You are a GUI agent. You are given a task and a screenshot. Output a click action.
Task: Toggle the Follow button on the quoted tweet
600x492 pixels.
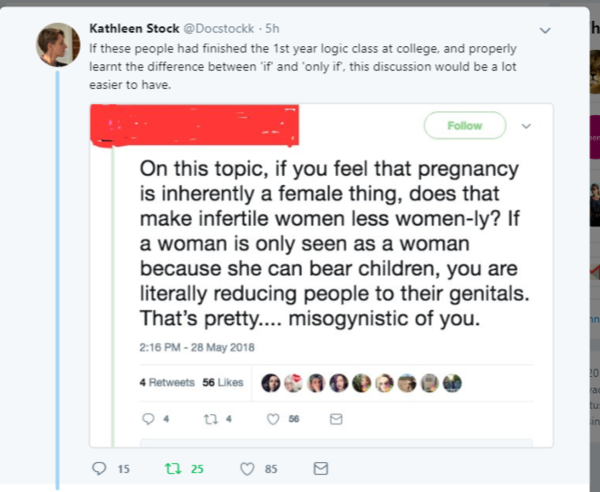[465, 126]
